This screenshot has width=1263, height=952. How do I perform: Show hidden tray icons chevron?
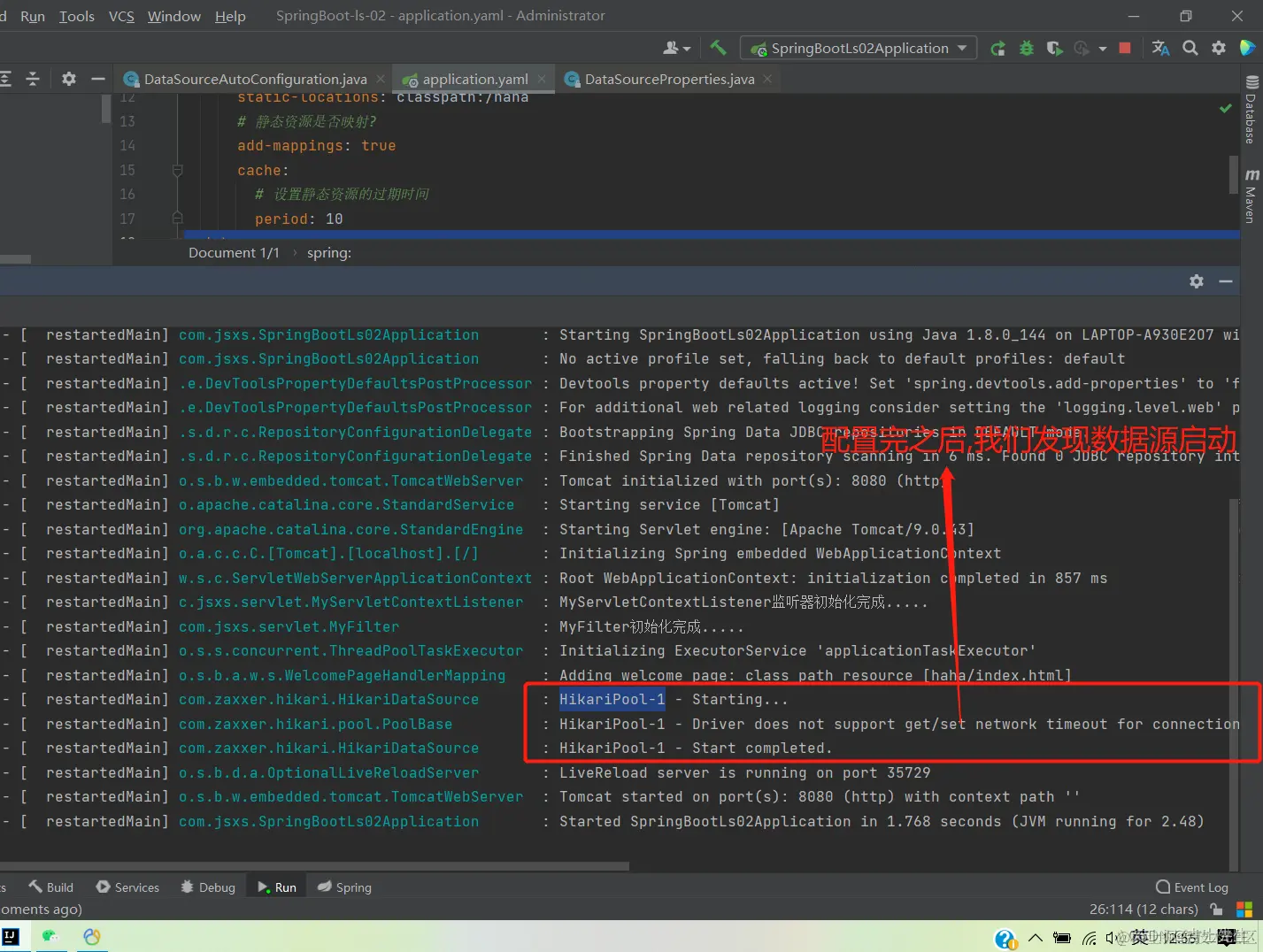(x=1035, y=938)
